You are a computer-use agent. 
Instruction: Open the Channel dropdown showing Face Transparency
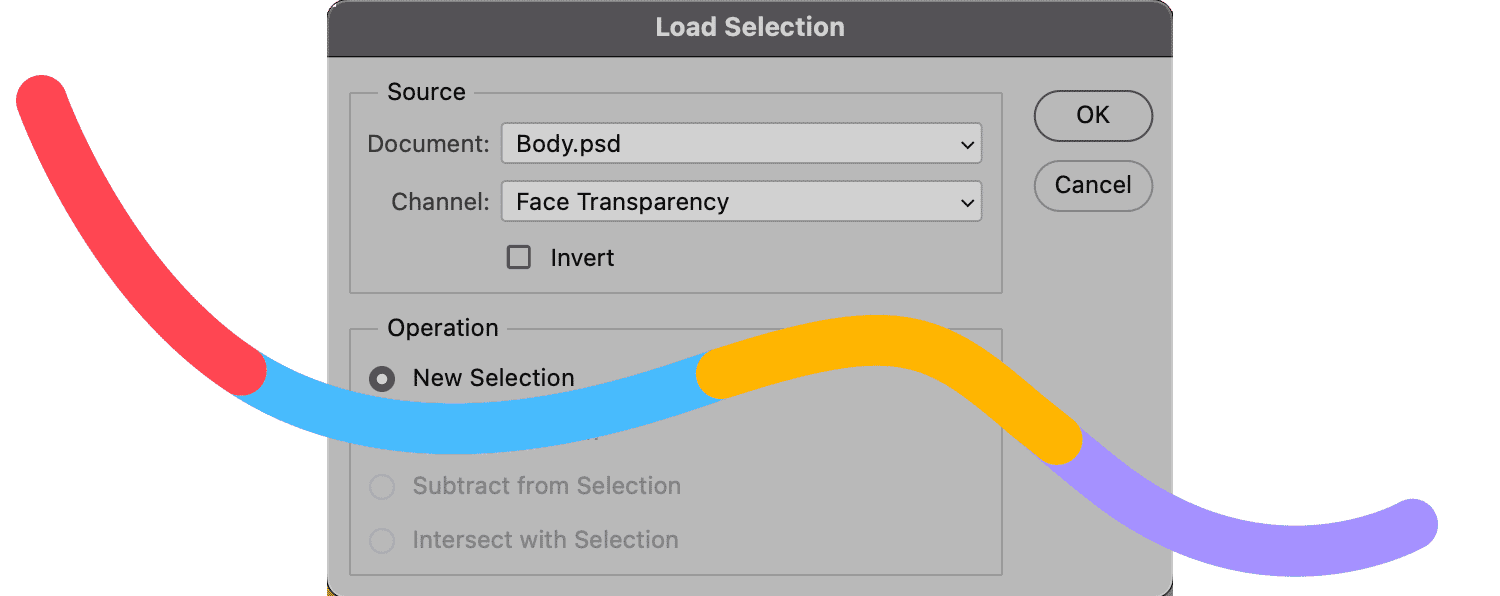click(740, 202)
